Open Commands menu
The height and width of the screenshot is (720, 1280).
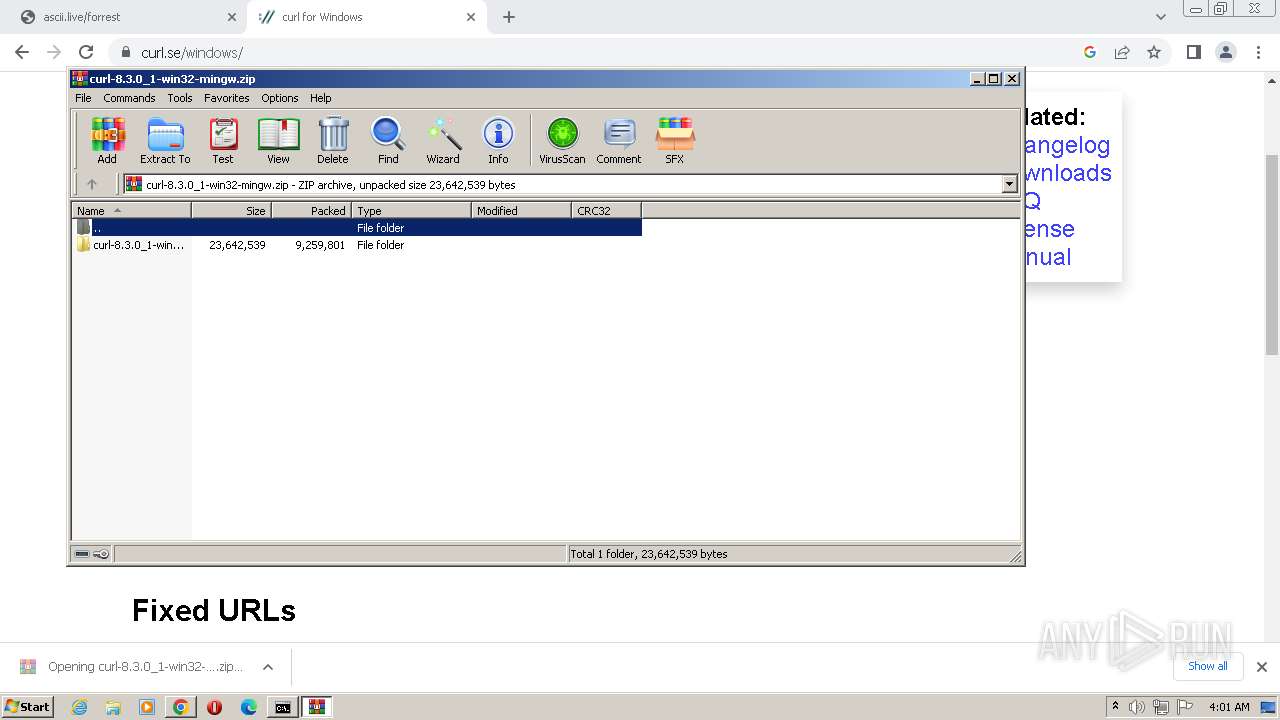coord(129,98)
